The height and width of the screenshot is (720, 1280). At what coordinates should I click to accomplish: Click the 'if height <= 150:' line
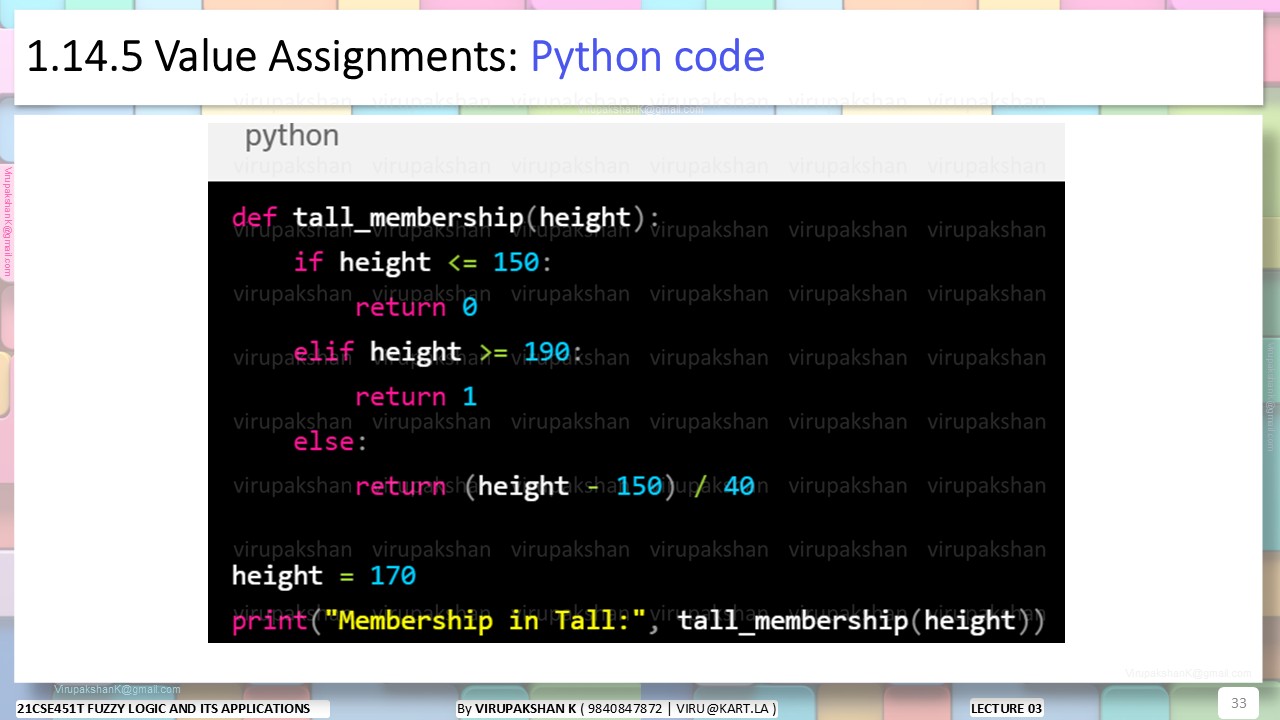(423, 262)
